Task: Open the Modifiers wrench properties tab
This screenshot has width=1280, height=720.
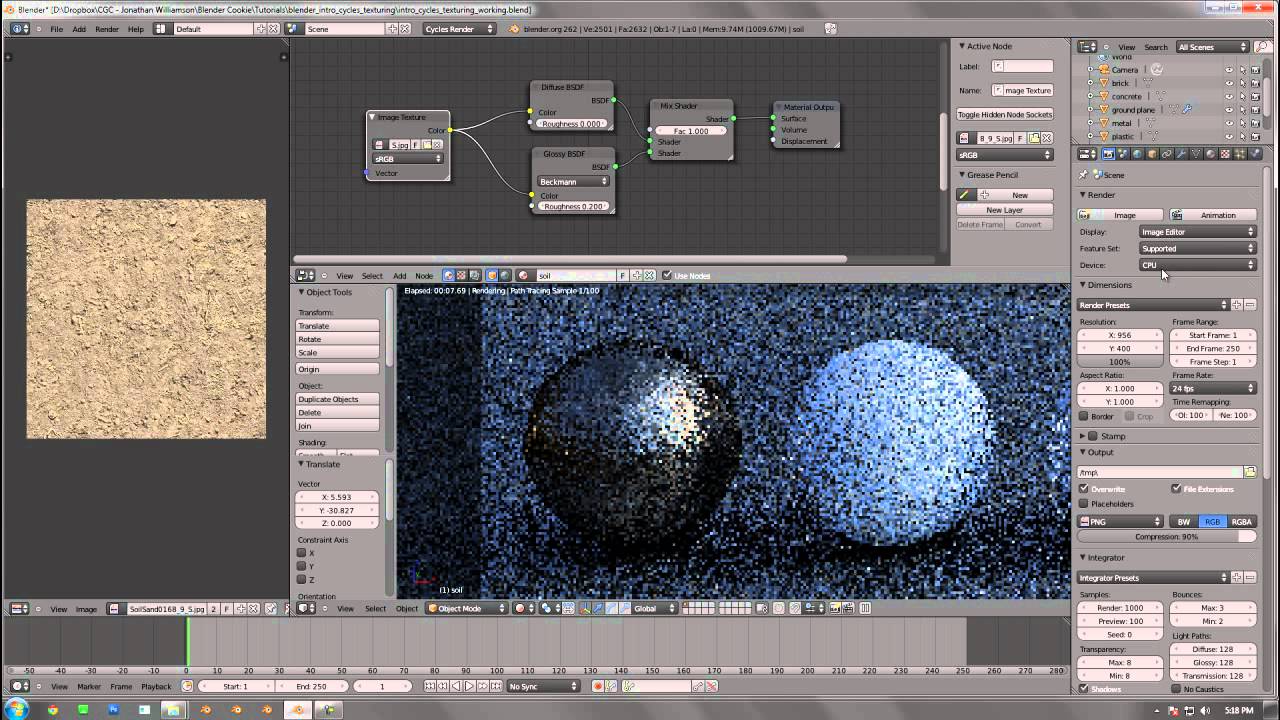Action: click(x=1181, y=154)
